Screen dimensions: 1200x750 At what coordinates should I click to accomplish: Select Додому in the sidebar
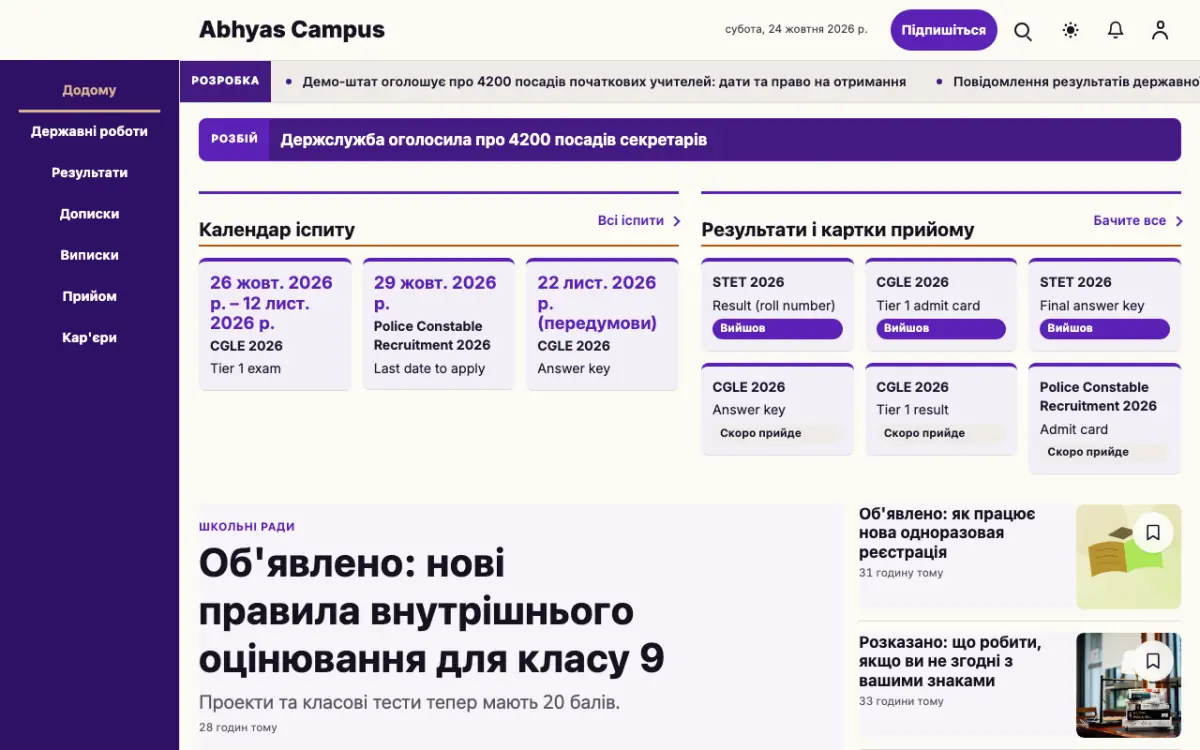click(90, 90)
